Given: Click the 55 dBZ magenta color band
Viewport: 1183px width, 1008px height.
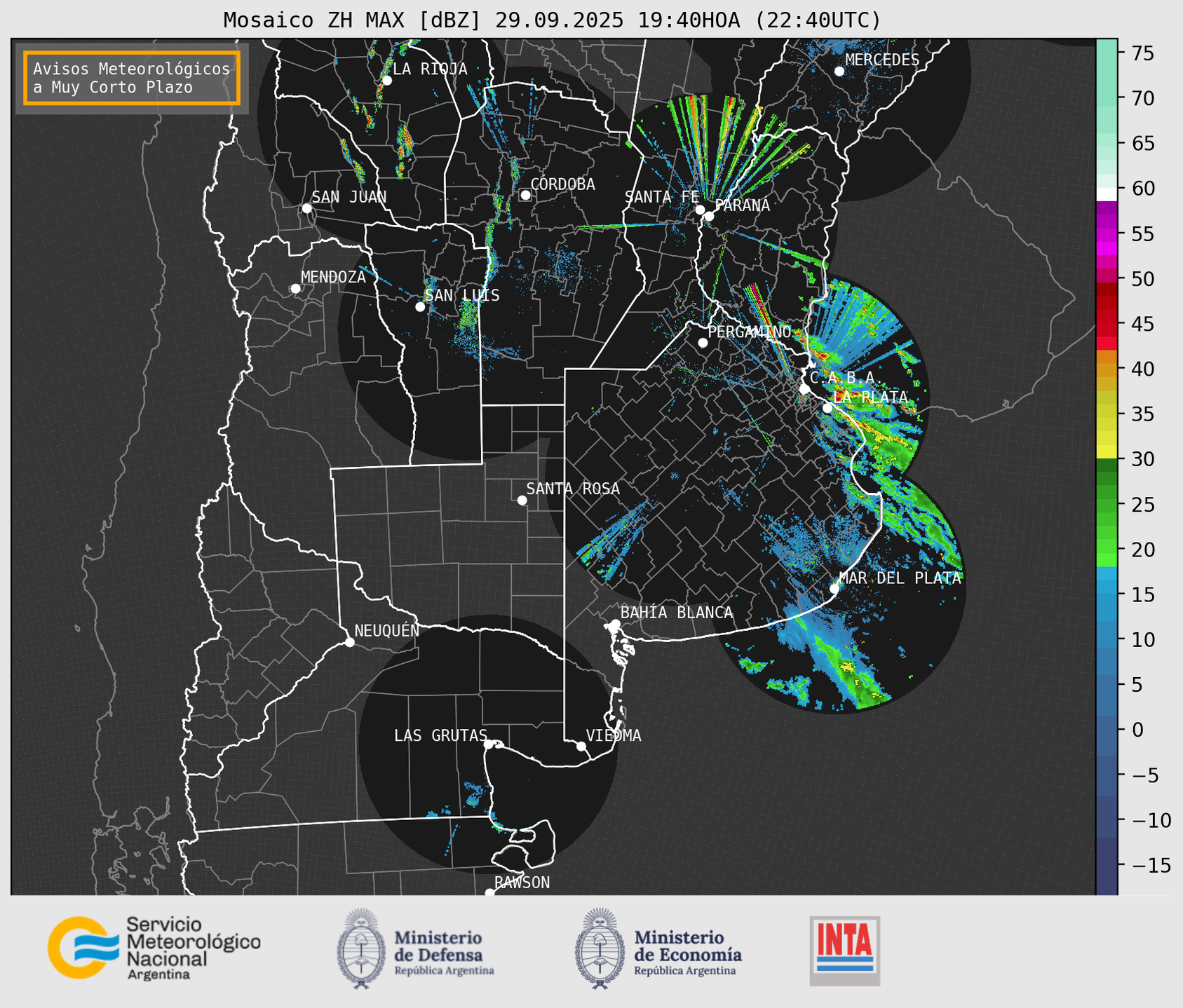Looking at the screenshot, I should click(1107, 233).
